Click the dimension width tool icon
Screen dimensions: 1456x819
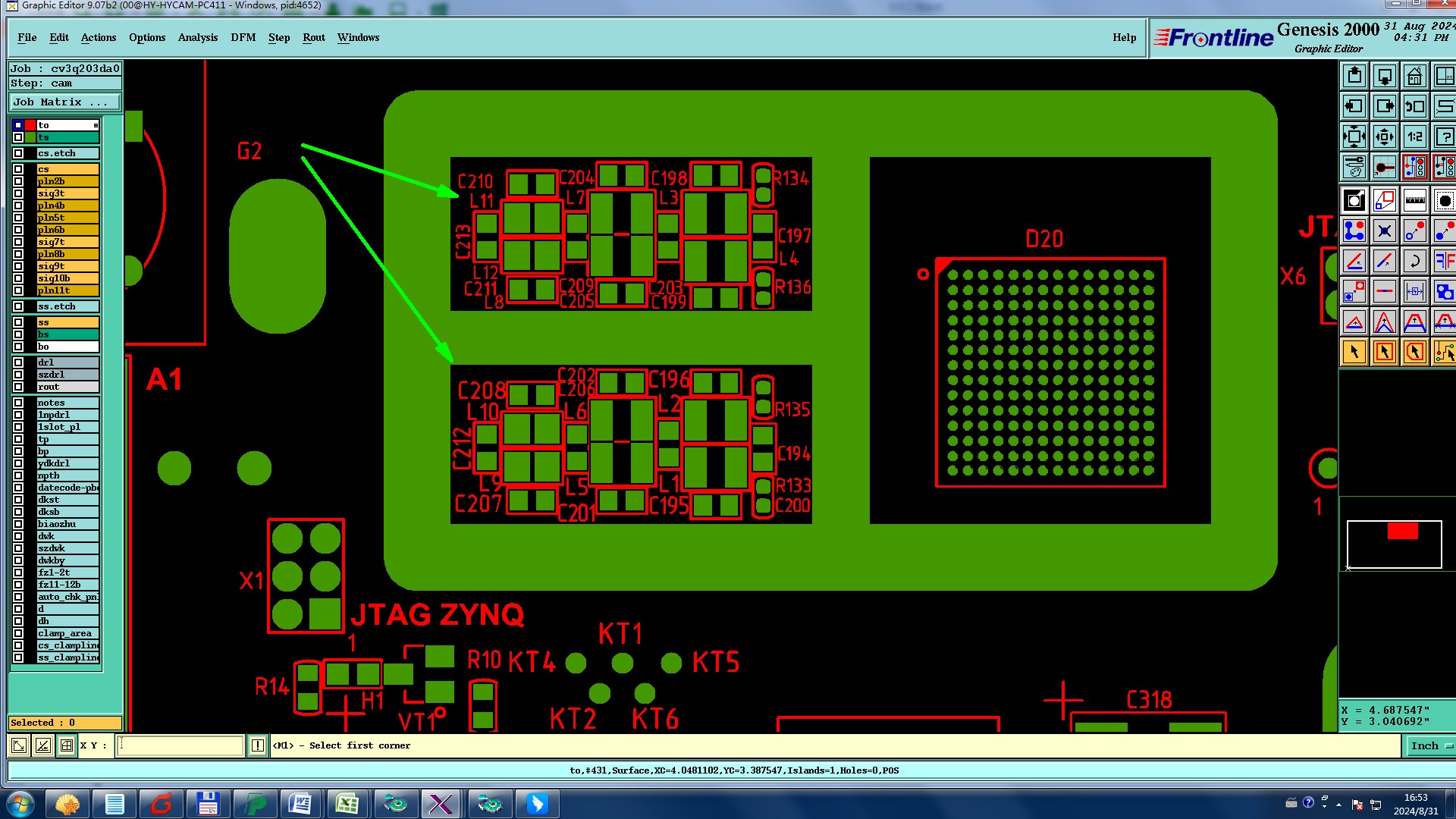pyautogui.click(x=1414, y=291)
